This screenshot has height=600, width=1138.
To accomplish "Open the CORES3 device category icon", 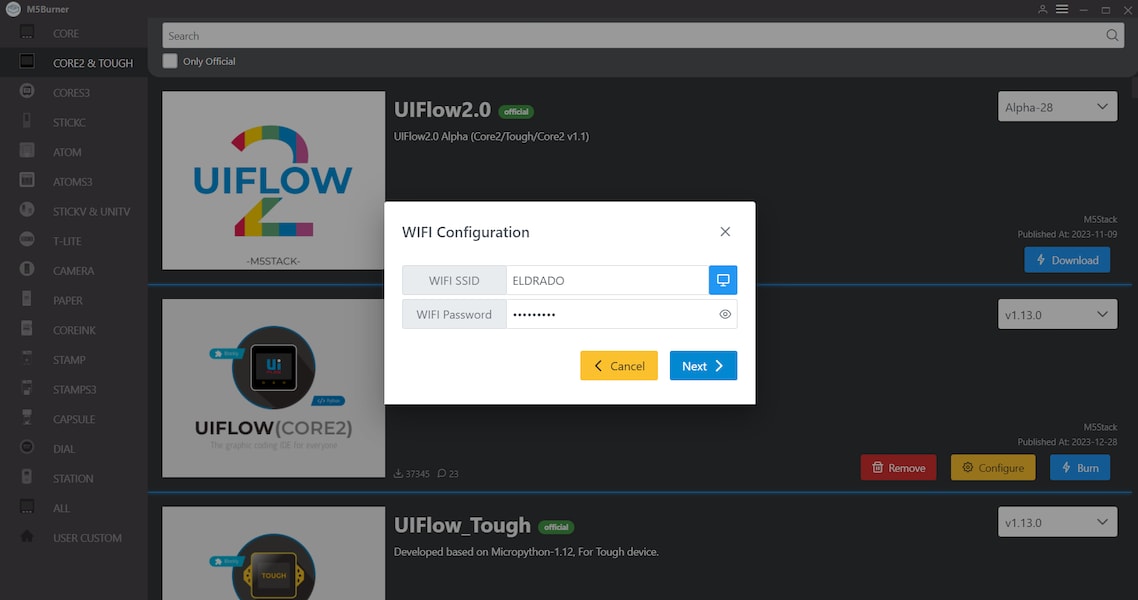I will pyautogui.click(x=27, y=91).
